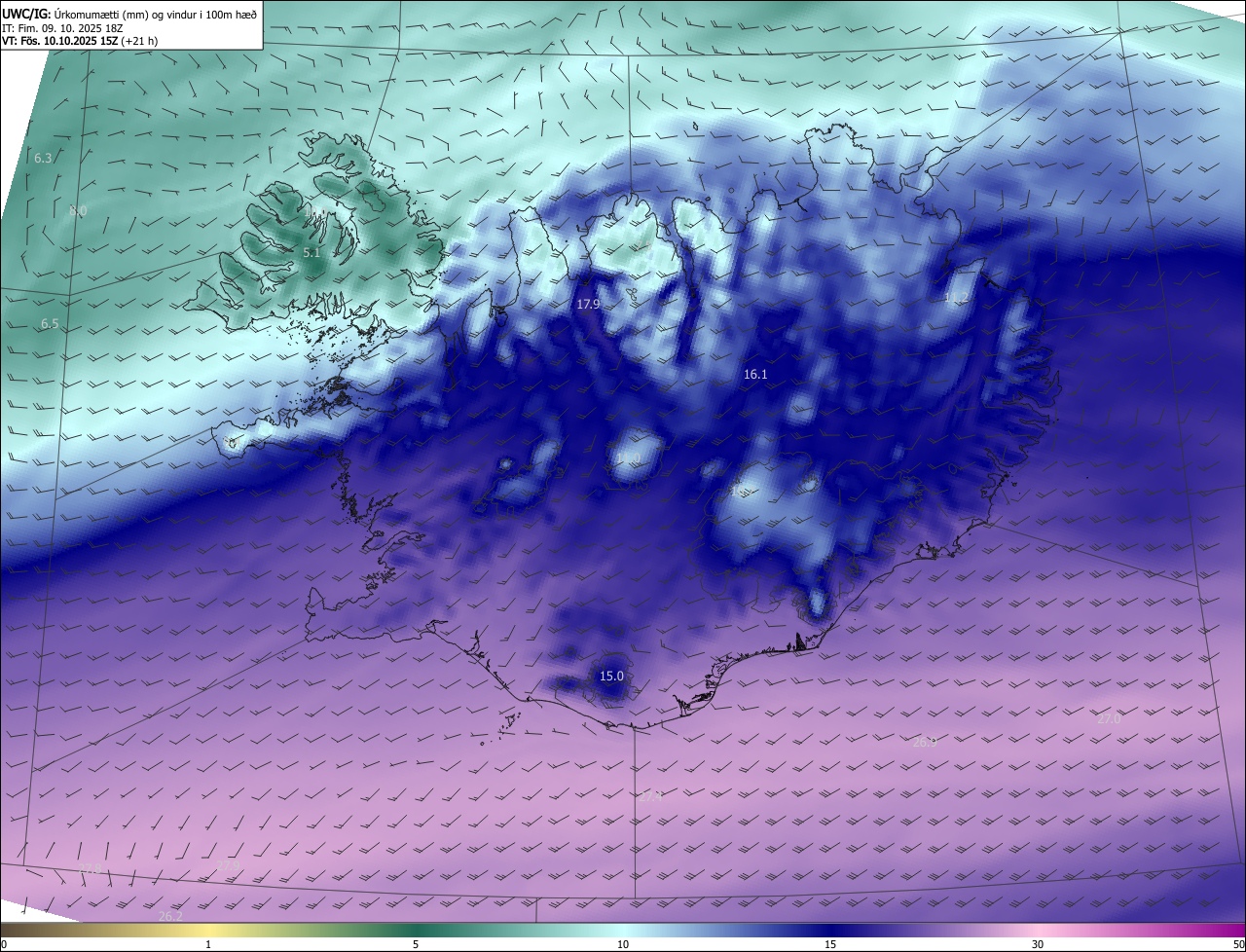Click the 10 tick on the color scale
This screenshot has height=952, width=1246.
623,944
